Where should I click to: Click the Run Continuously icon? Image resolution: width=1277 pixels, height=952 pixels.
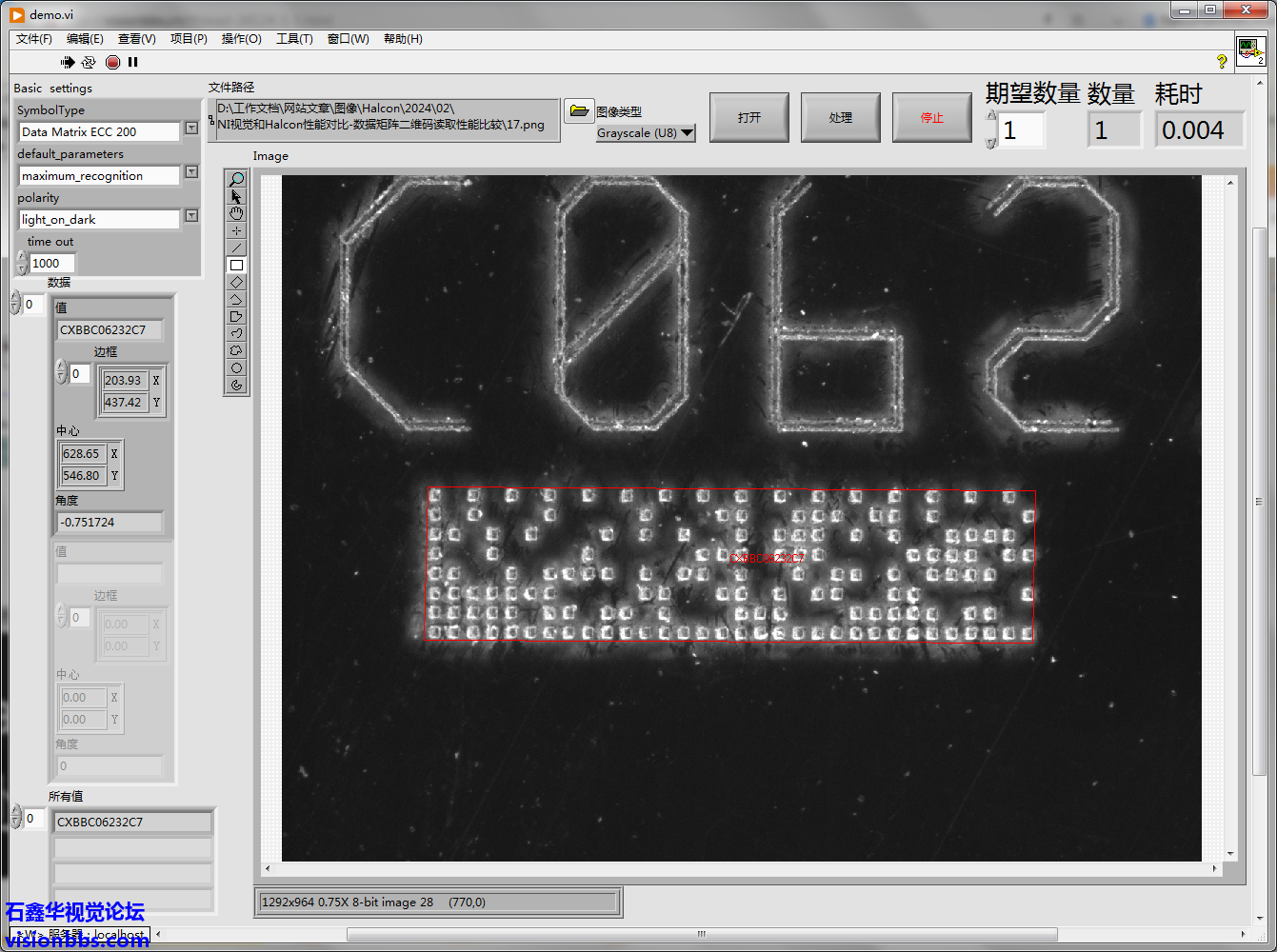click(x=89, y=62)
